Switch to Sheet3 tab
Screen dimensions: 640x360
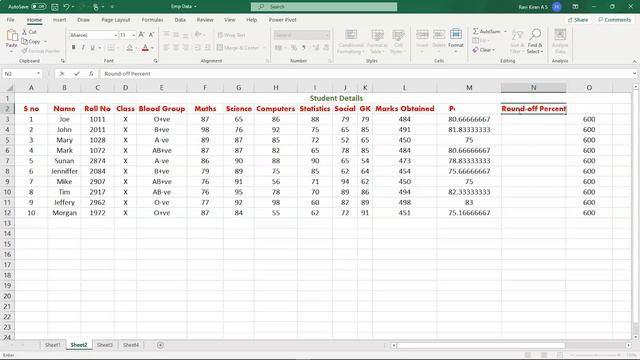pos(104,345)
